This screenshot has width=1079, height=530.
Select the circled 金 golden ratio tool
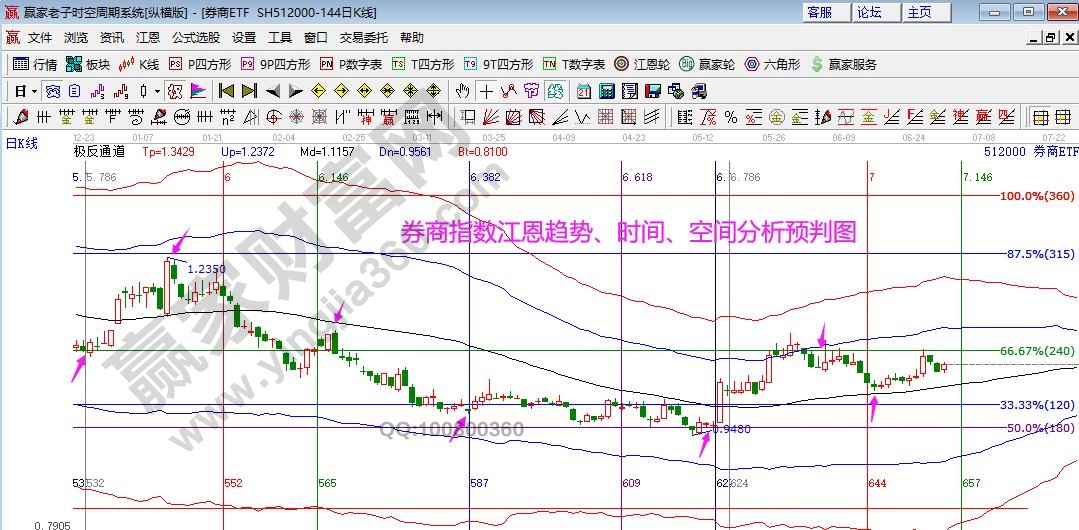(777, 116)
